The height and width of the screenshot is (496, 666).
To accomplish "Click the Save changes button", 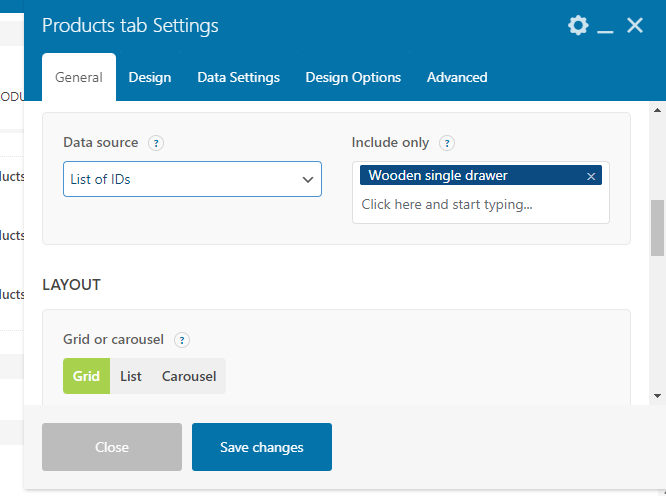I will (x=262, y=447).
